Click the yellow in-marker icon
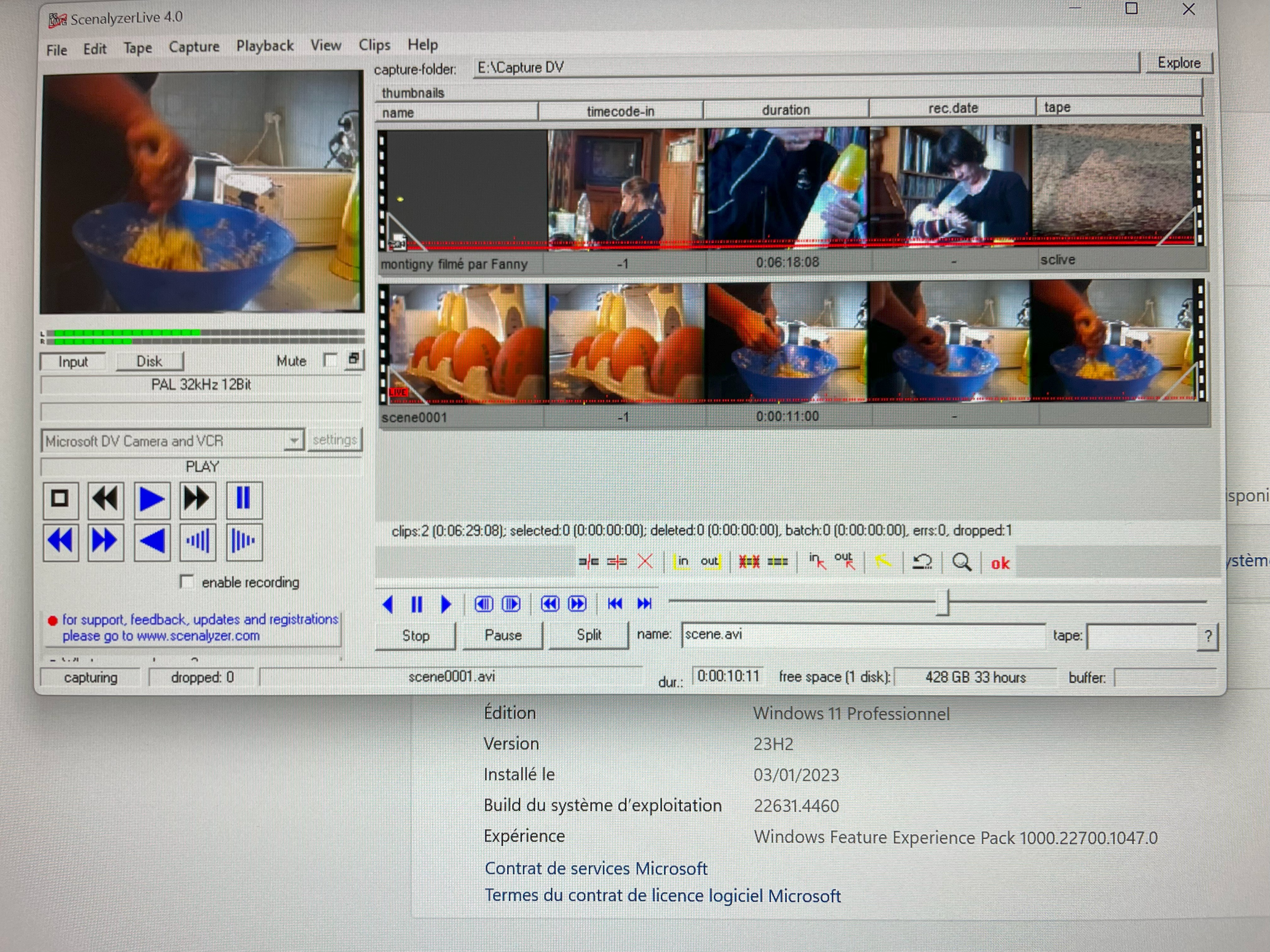 [x=681, y=562]
